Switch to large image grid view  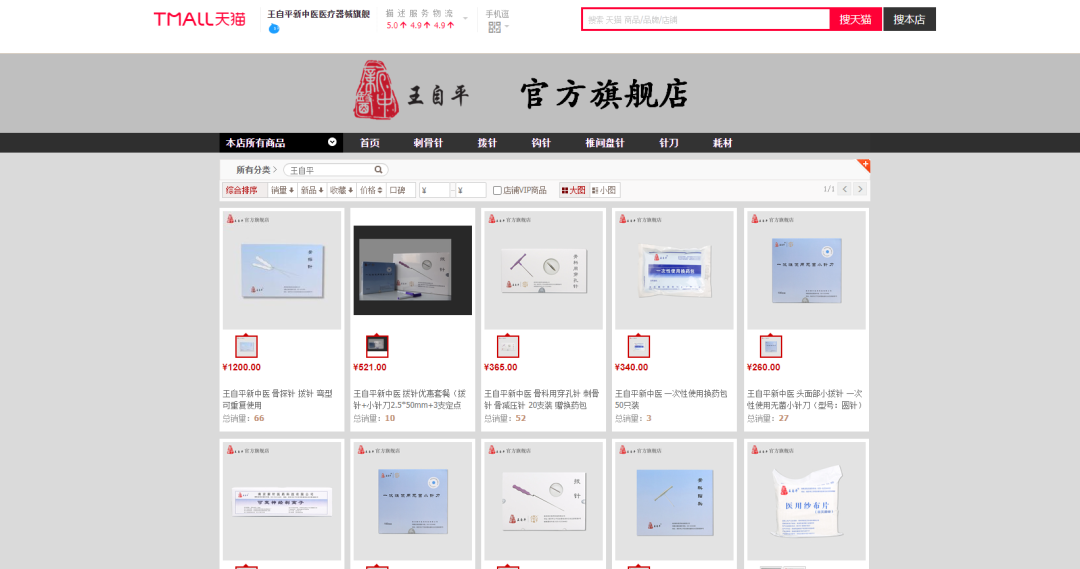coord(573,190)
